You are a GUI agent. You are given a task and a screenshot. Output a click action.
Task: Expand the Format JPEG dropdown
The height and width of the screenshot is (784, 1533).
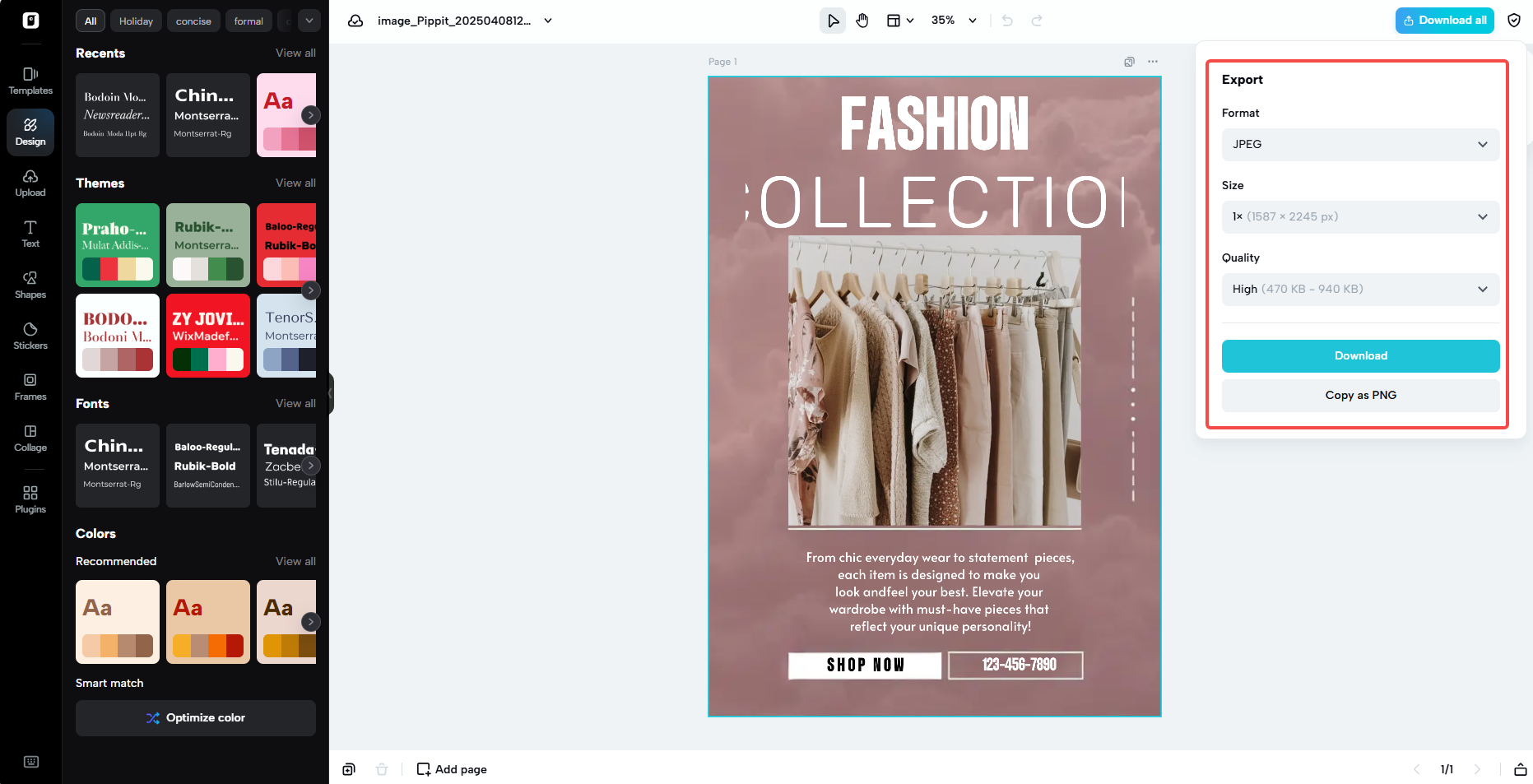tap(1360, 145)
